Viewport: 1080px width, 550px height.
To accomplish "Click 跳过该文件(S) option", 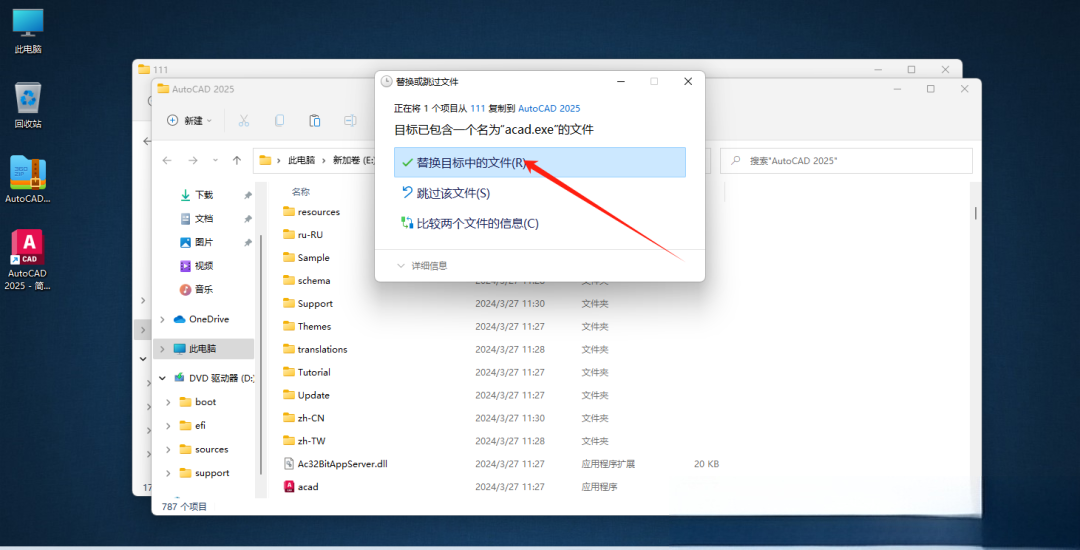I will (x=540, y=193).
